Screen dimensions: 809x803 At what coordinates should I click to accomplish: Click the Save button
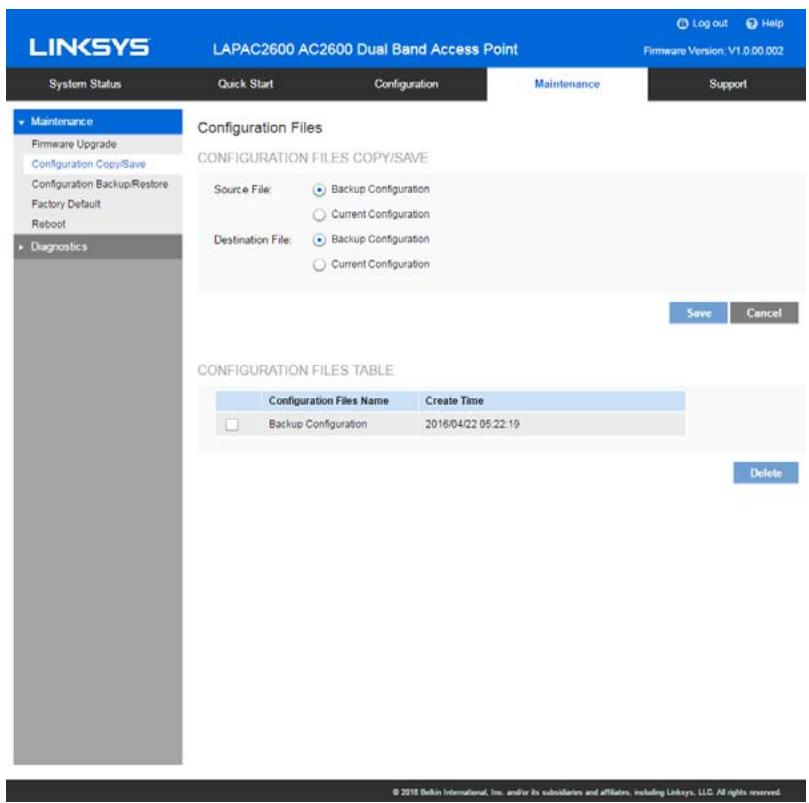(x=699, y=313)
